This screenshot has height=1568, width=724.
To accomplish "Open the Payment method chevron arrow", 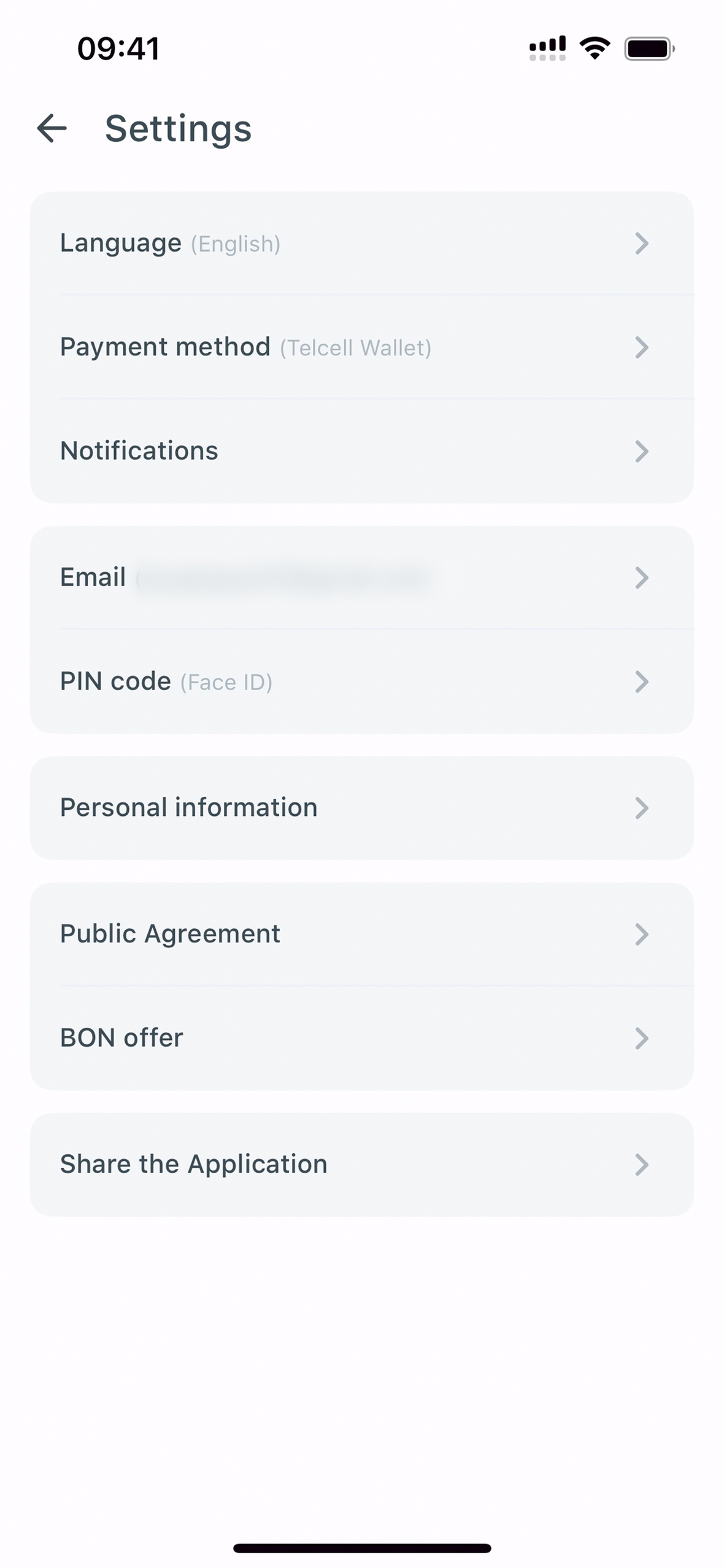I will tap(641, 347).
